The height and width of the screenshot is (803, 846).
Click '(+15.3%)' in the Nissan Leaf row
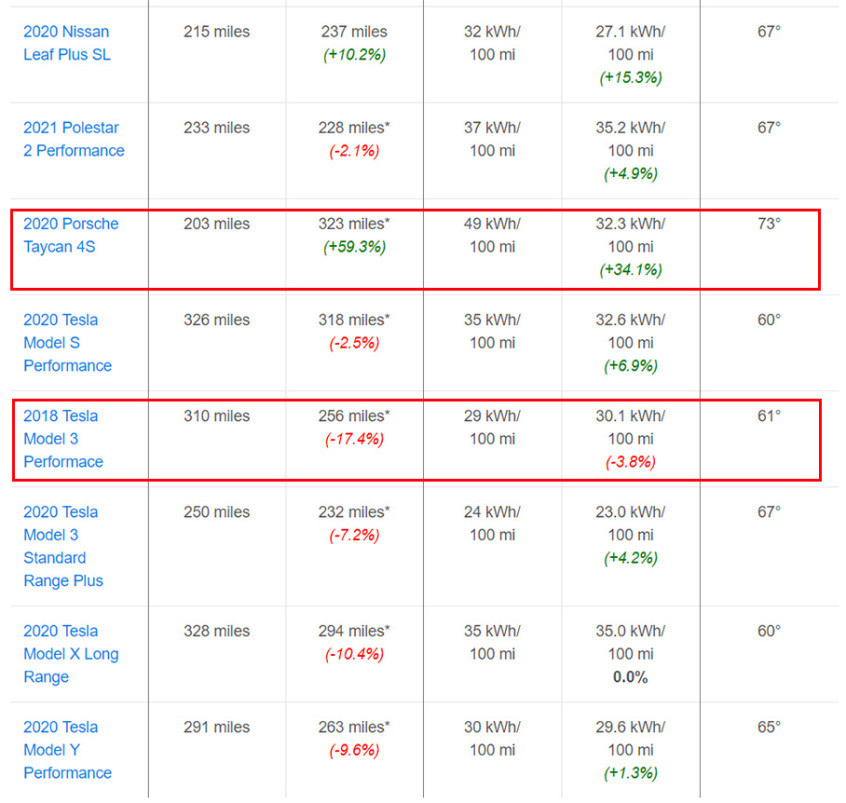click(x=631, y=78)
